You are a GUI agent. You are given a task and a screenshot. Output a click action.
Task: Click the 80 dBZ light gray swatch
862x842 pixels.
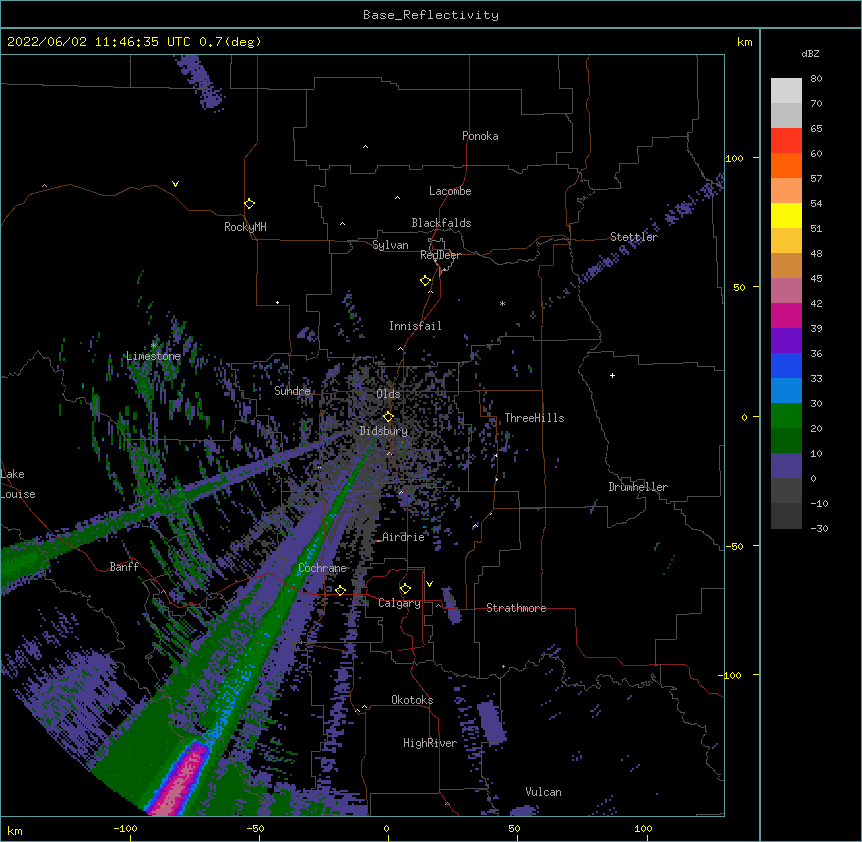click(x=786, y=90)
